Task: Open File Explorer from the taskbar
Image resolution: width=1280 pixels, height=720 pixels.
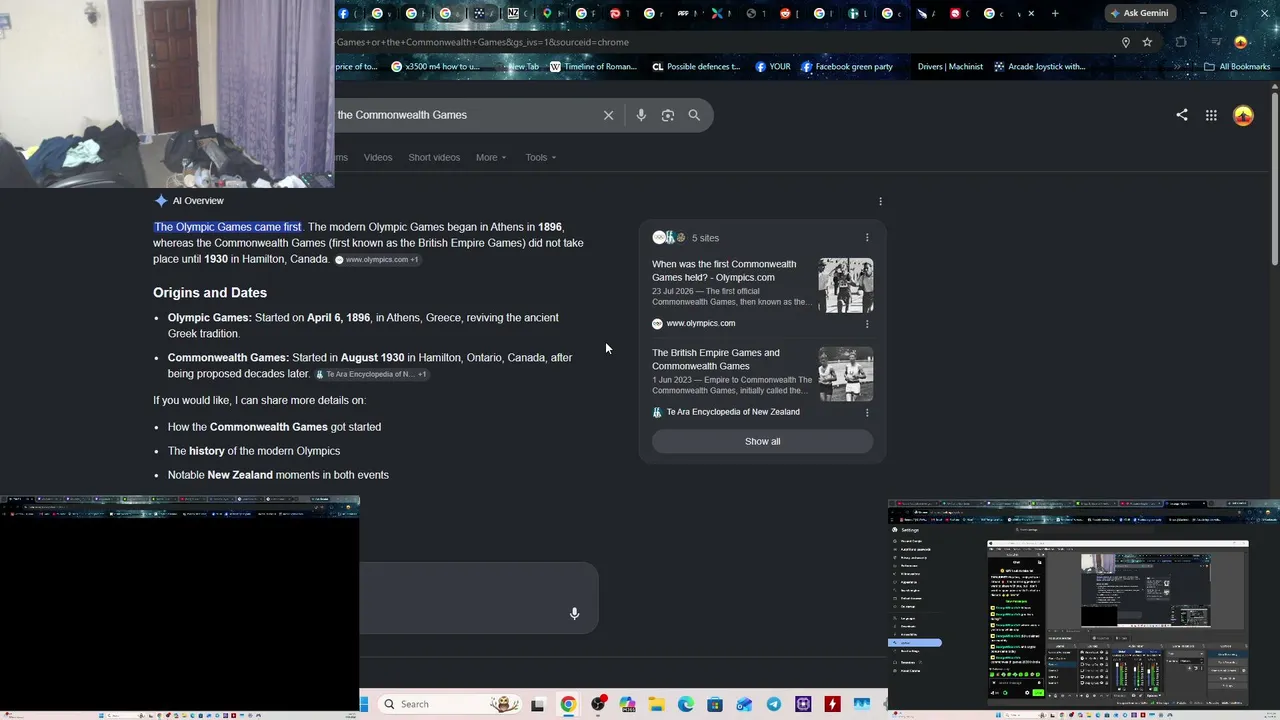Action: click(x=656, y=705)
